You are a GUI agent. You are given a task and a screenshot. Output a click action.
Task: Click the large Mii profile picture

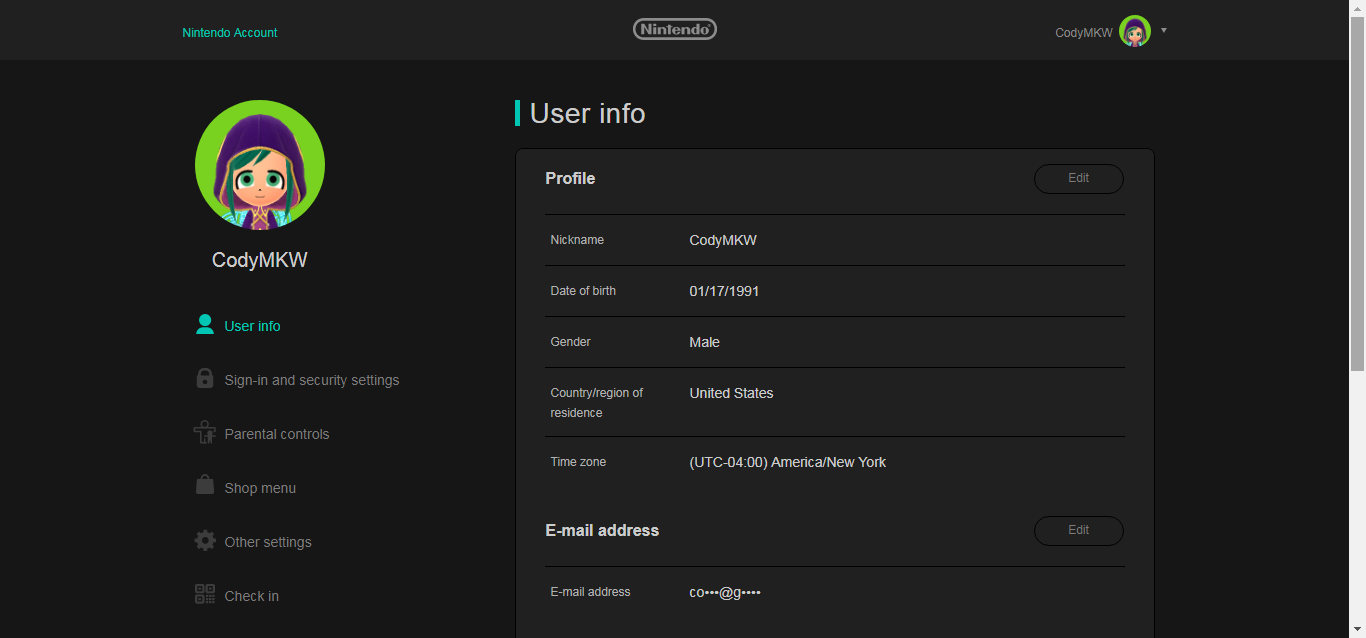pos(260,165)
